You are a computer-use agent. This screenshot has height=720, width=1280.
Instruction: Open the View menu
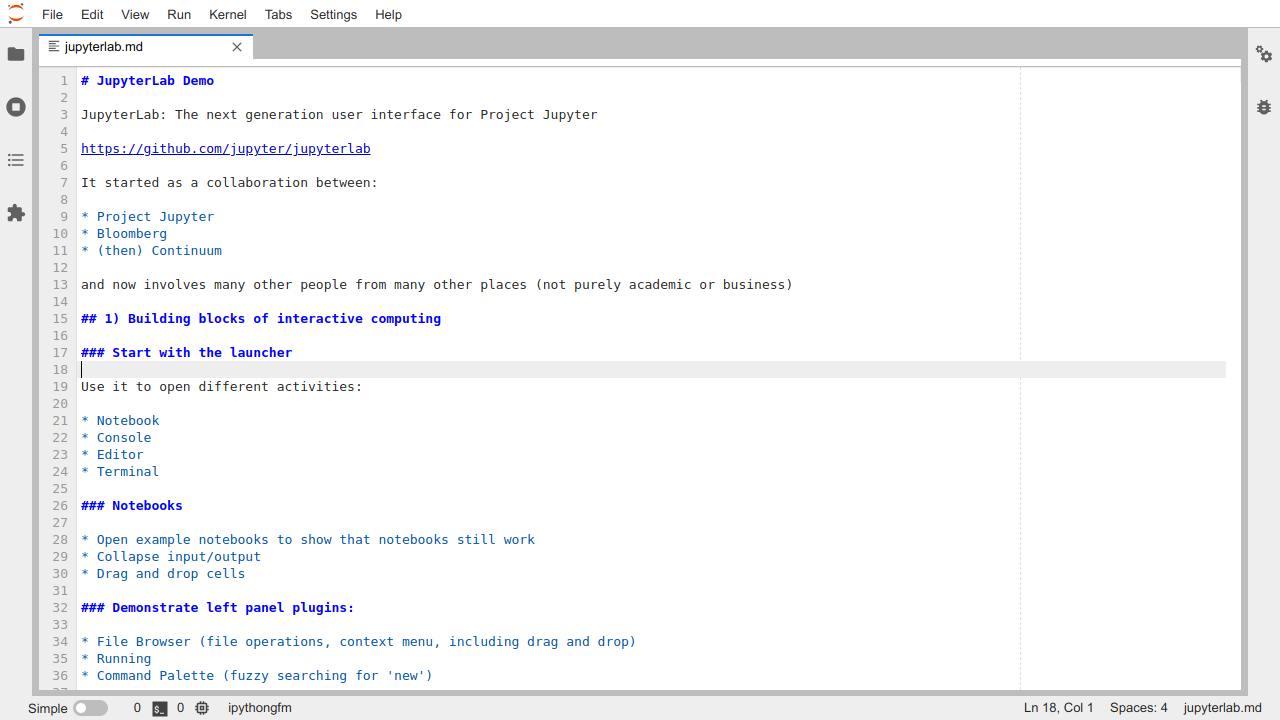(135, 14)
